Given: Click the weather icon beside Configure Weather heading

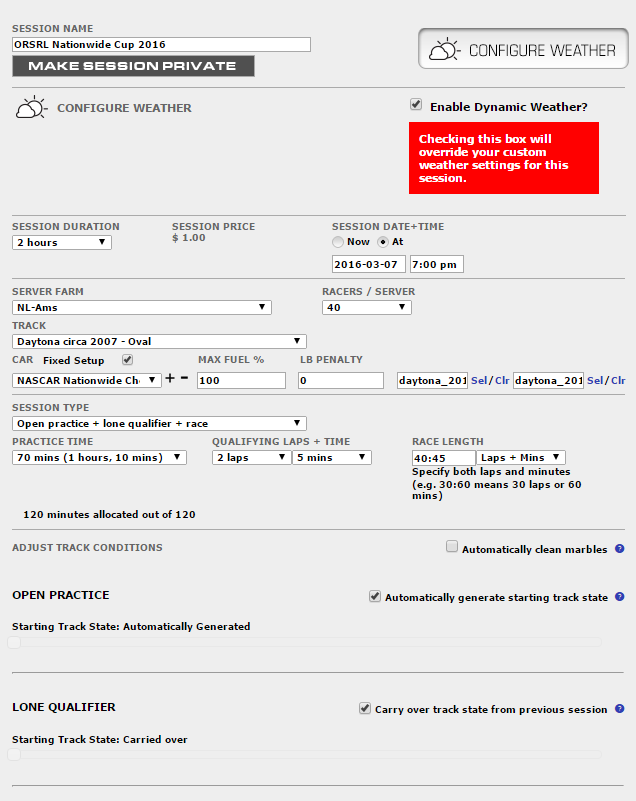Looking at the screenshot, I should tap(30, 108).
